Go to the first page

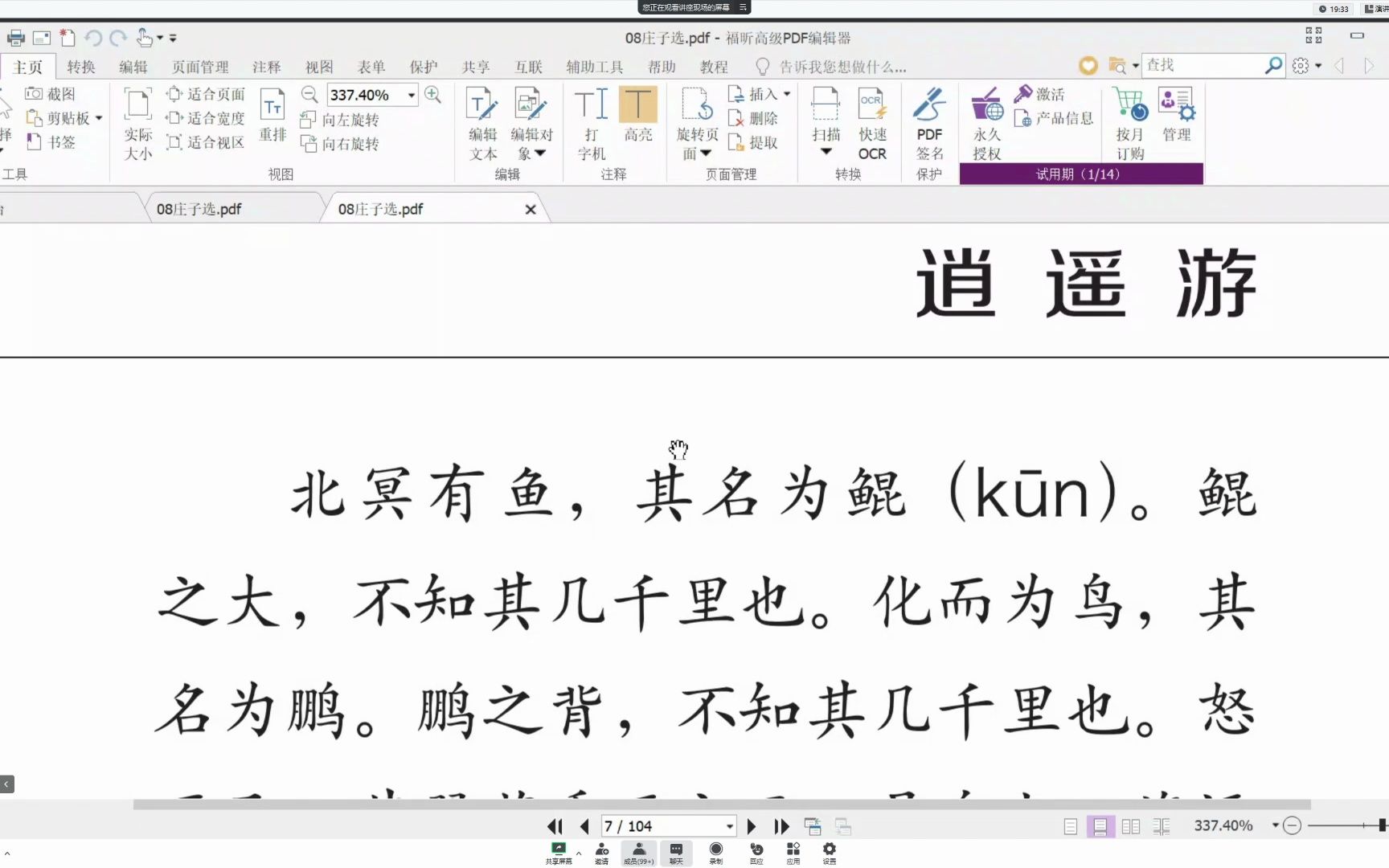pos(555,826)
